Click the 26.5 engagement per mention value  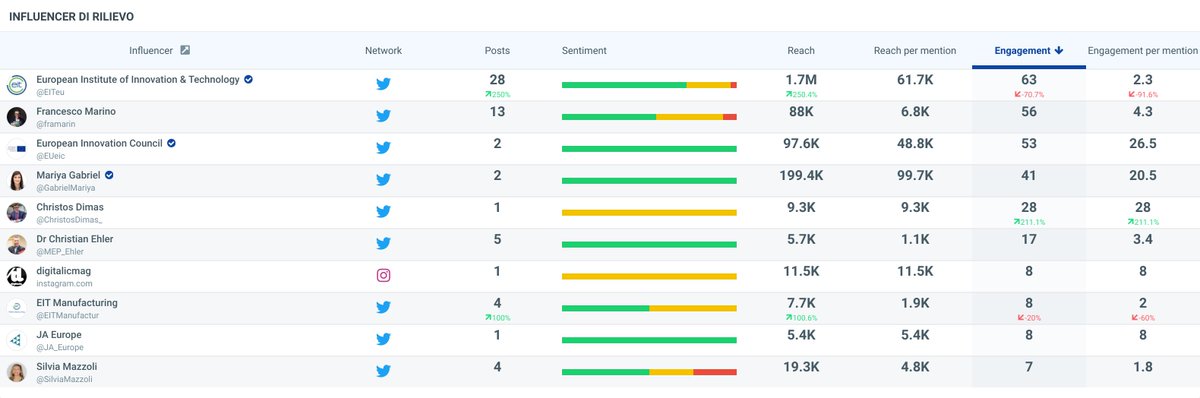point(1142,143)
